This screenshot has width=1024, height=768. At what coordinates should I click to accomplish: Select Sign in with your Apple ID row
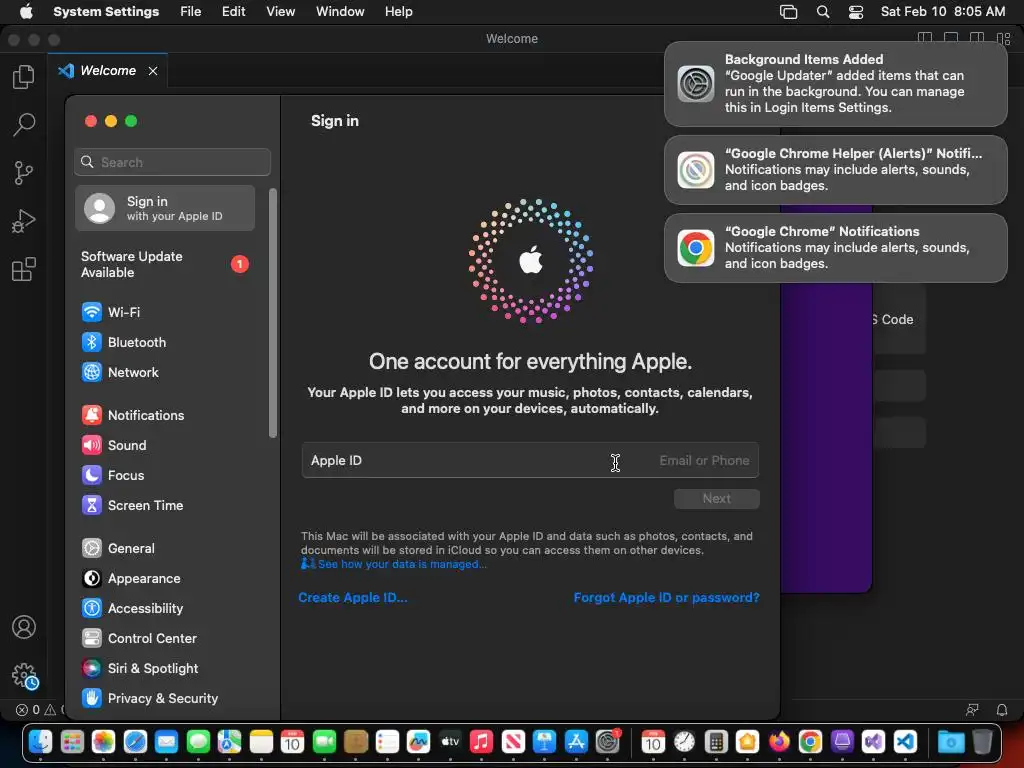click(165, 208)
